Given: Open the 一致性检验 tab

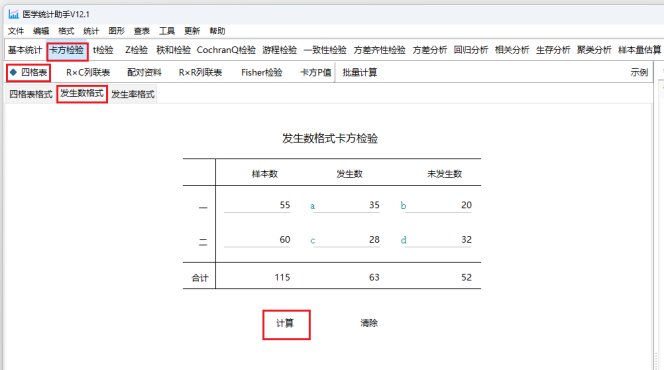Looking at the screenshot, I should pyautogui.click(x=325, y=50).
